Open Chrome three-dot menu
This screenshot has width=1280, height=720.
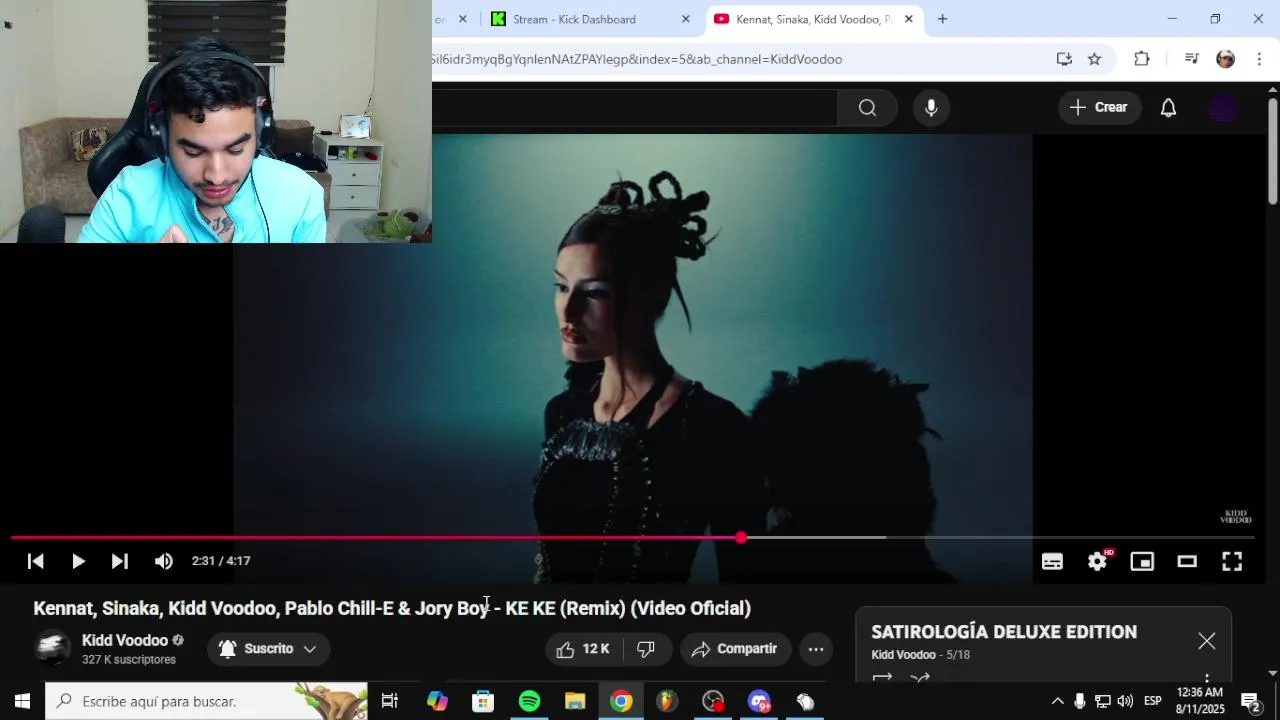pyautogui.click(x=1260, y=59)
